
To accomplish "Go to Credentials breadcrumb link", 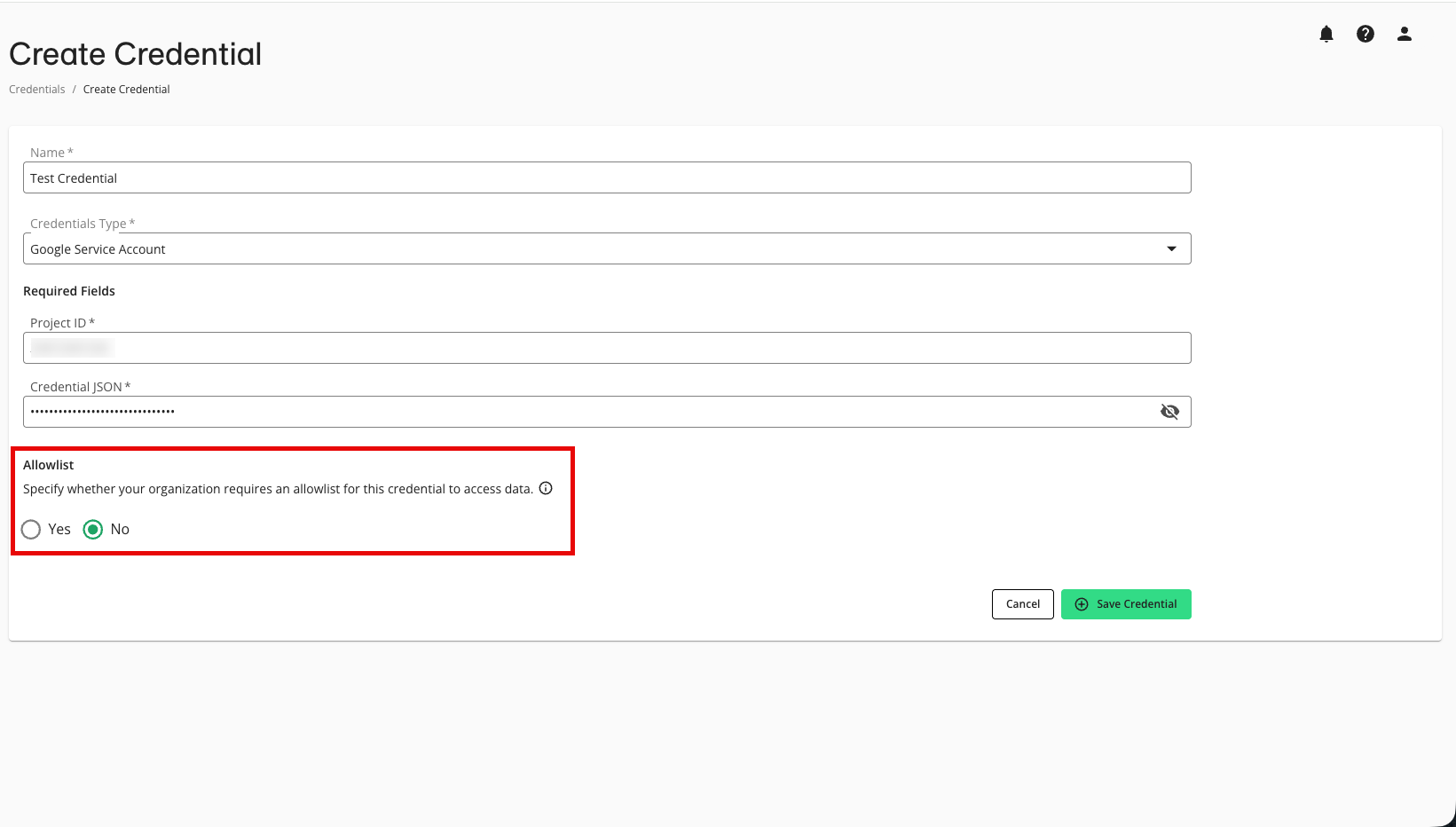I will 37,90.
